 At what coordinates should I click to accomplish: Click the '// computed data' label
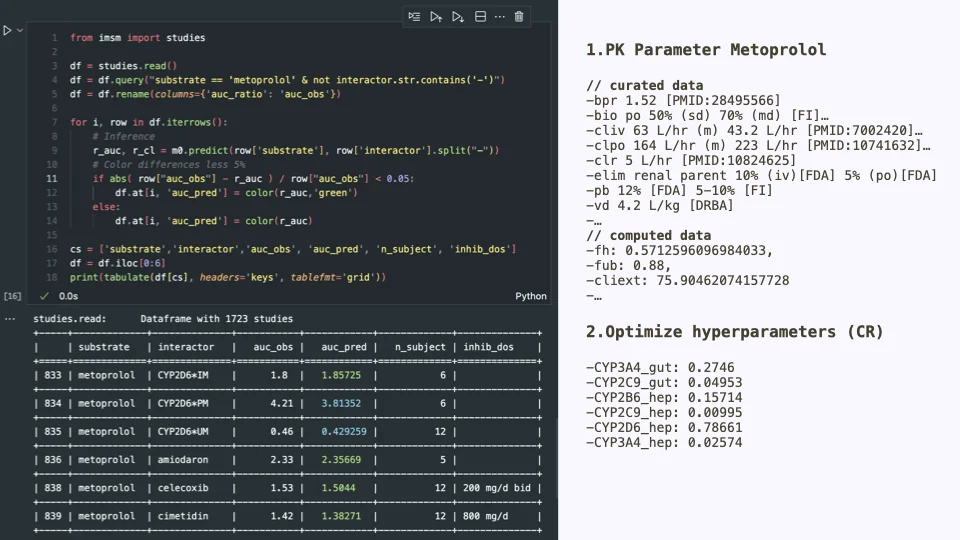648,235
